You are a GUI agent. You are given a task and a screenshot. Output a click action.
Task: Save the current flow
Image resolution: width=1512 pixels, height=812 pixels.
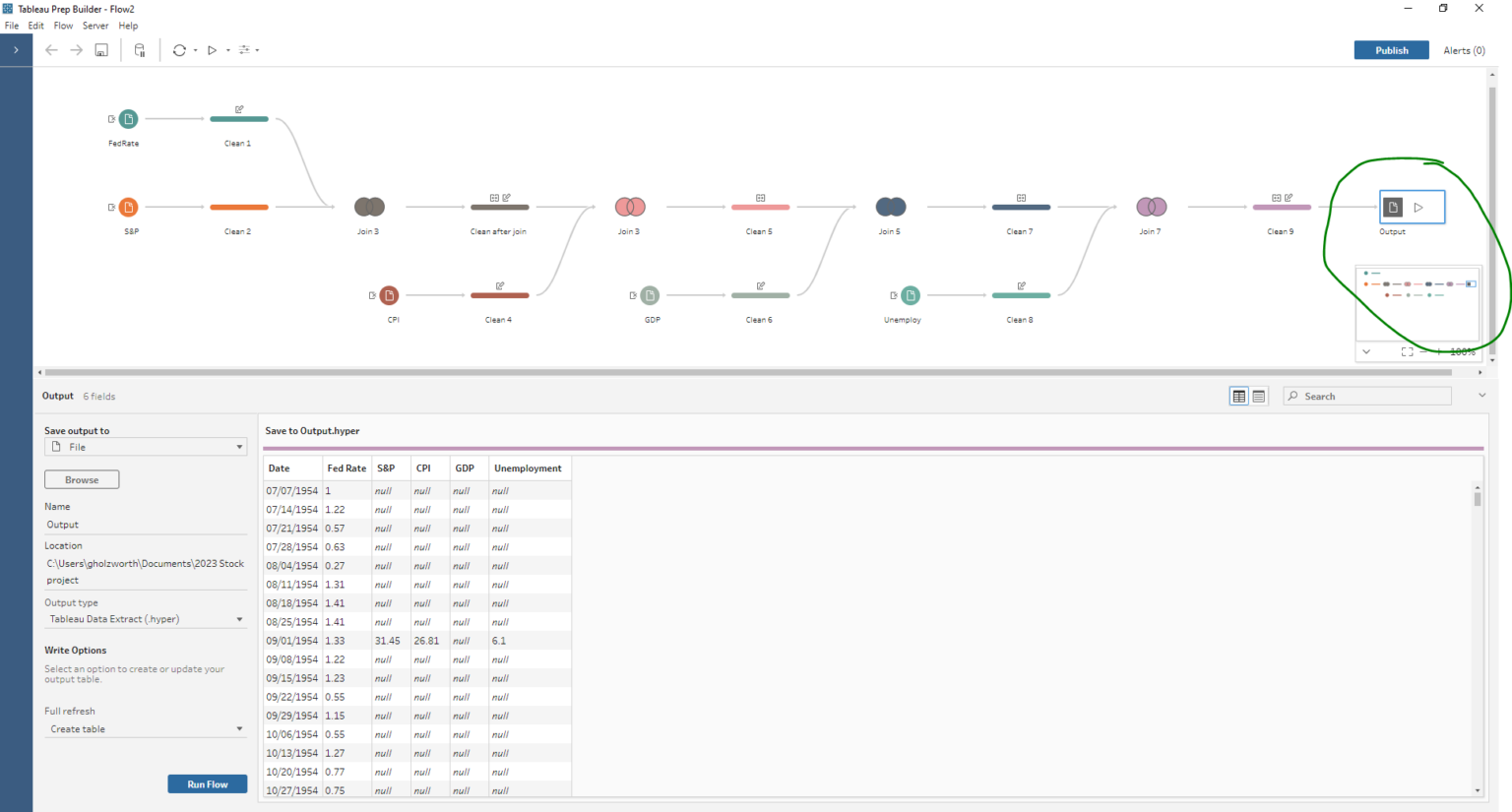click(100, 49)
